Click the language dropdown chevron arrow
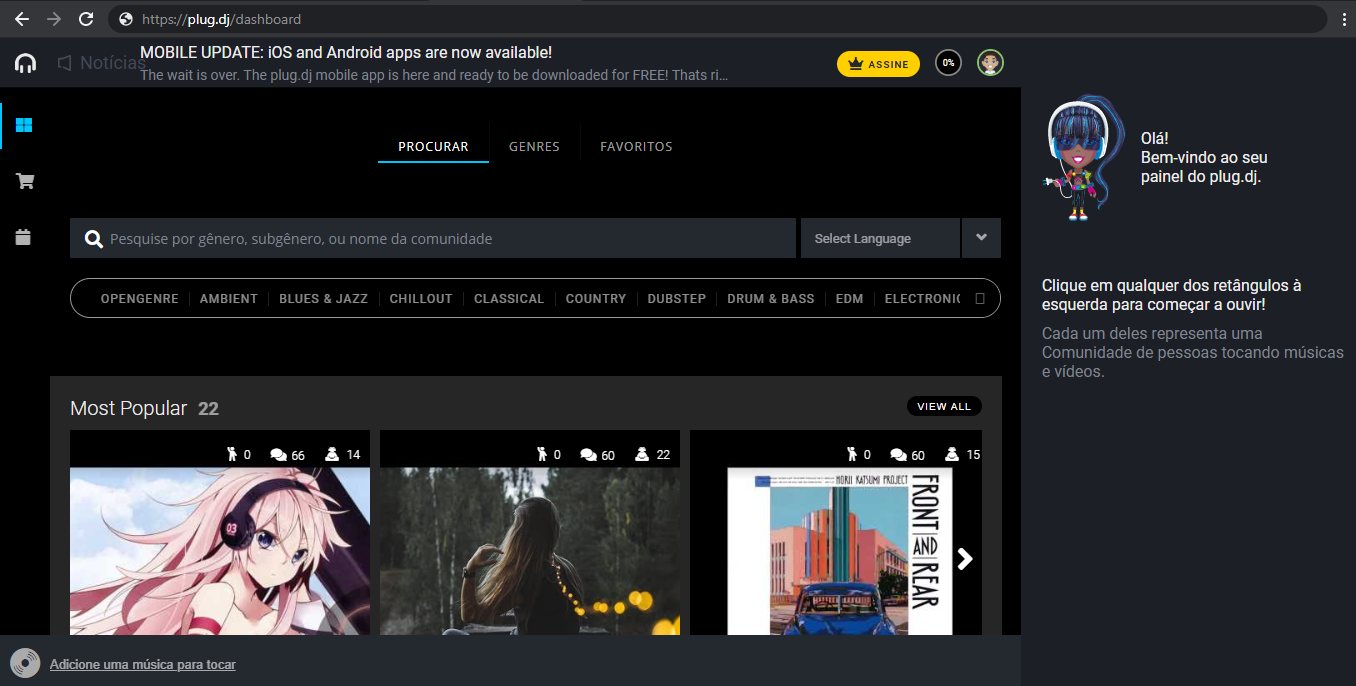 [981, 238]
